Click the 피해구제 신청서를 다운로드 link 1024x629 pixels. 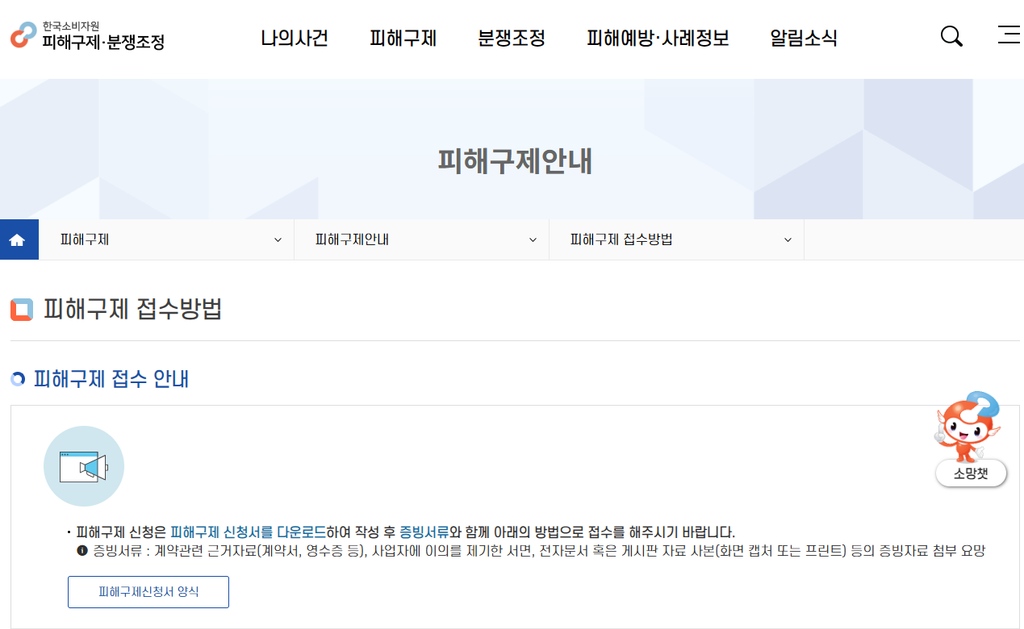[x=248, y=532]
